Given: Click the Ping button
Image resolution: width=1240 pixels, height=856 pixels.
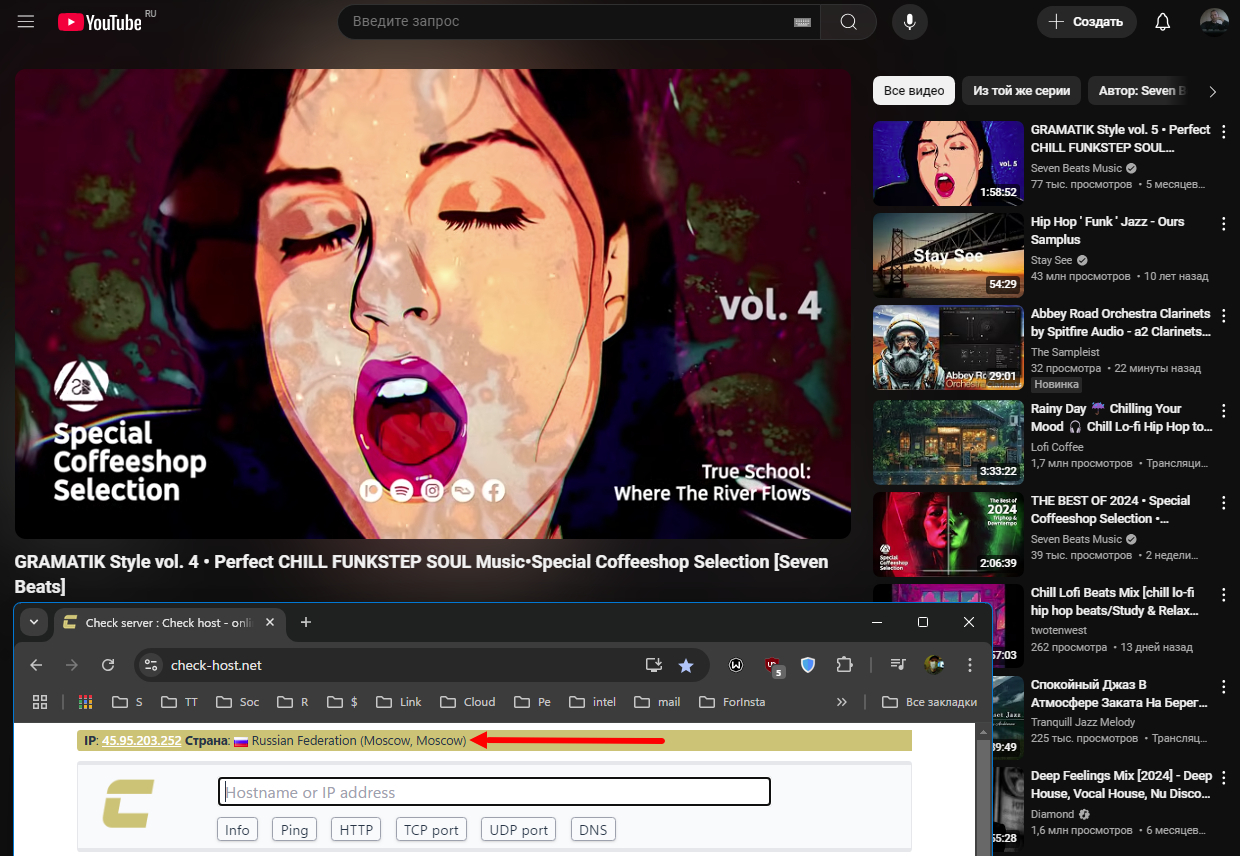Looking at the screenshot, I should (x=294, y=830).
